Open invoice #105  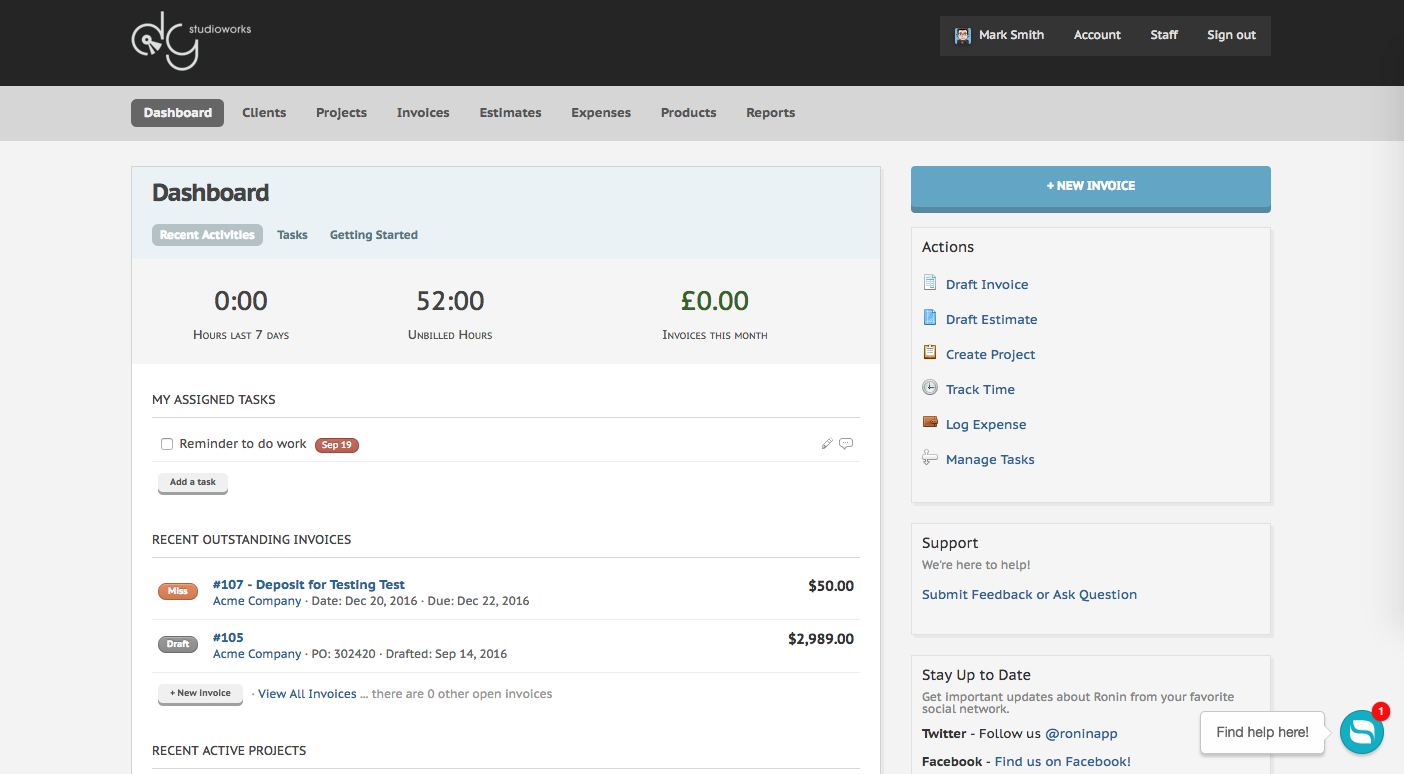(x=228, y=638)
